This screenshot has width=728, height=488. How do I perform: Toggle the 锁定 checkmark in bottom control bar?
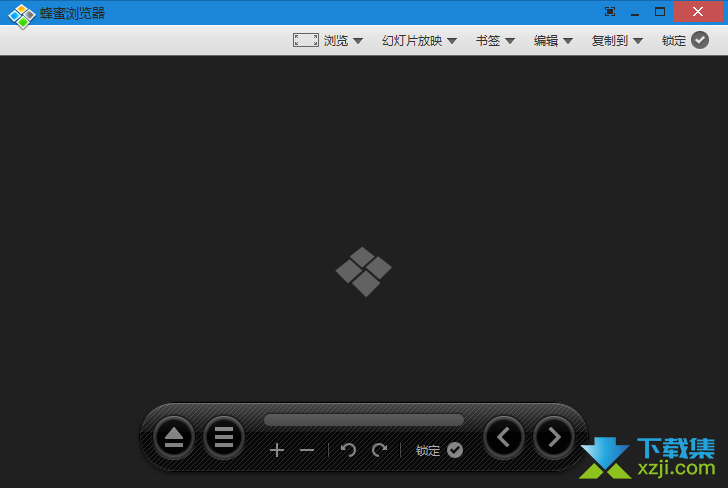pyautogui.click(x=455, y=449)
